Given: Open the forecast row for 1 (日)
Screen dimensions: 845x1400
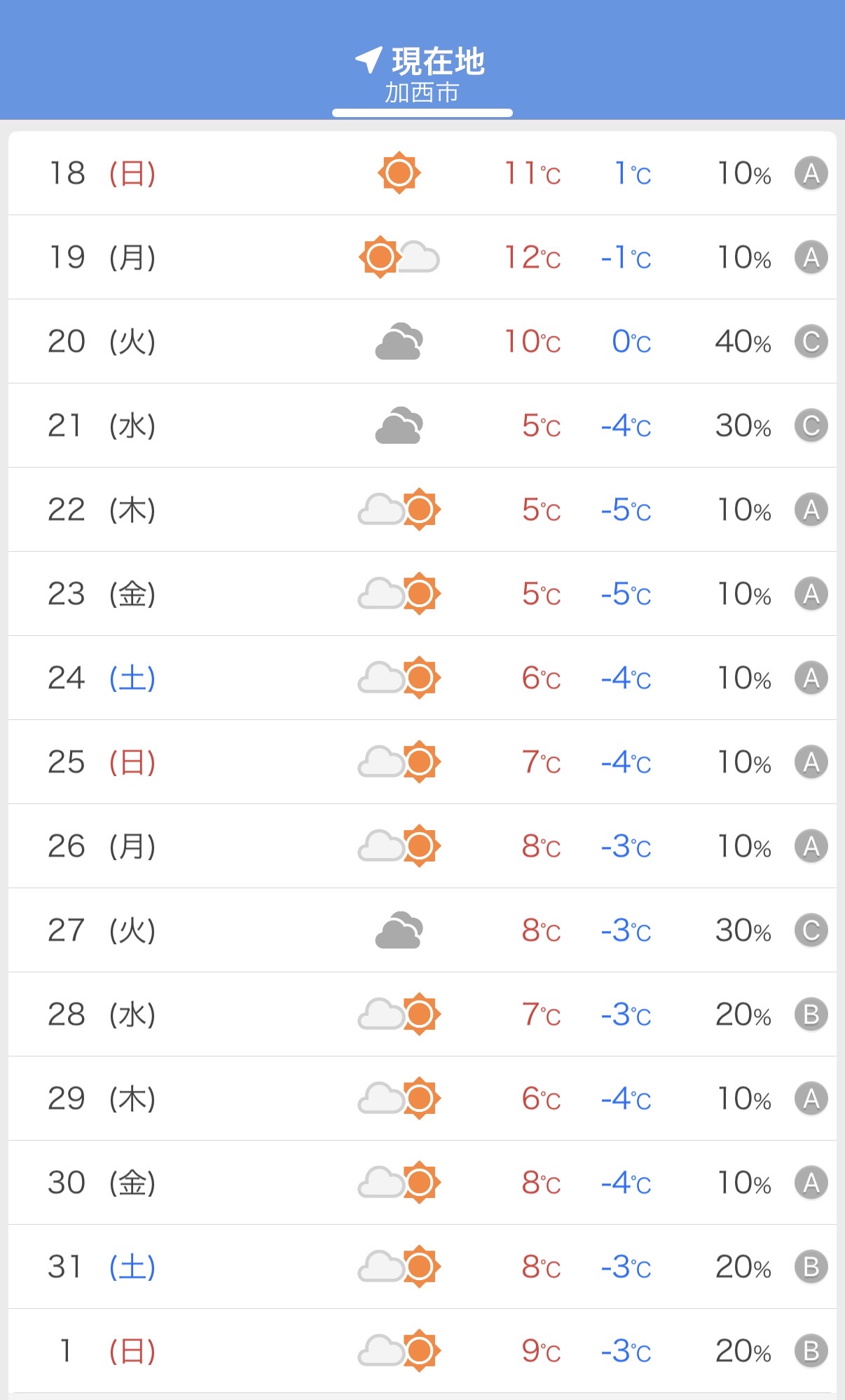Looking at the screenshot, I should [422, 1351].
